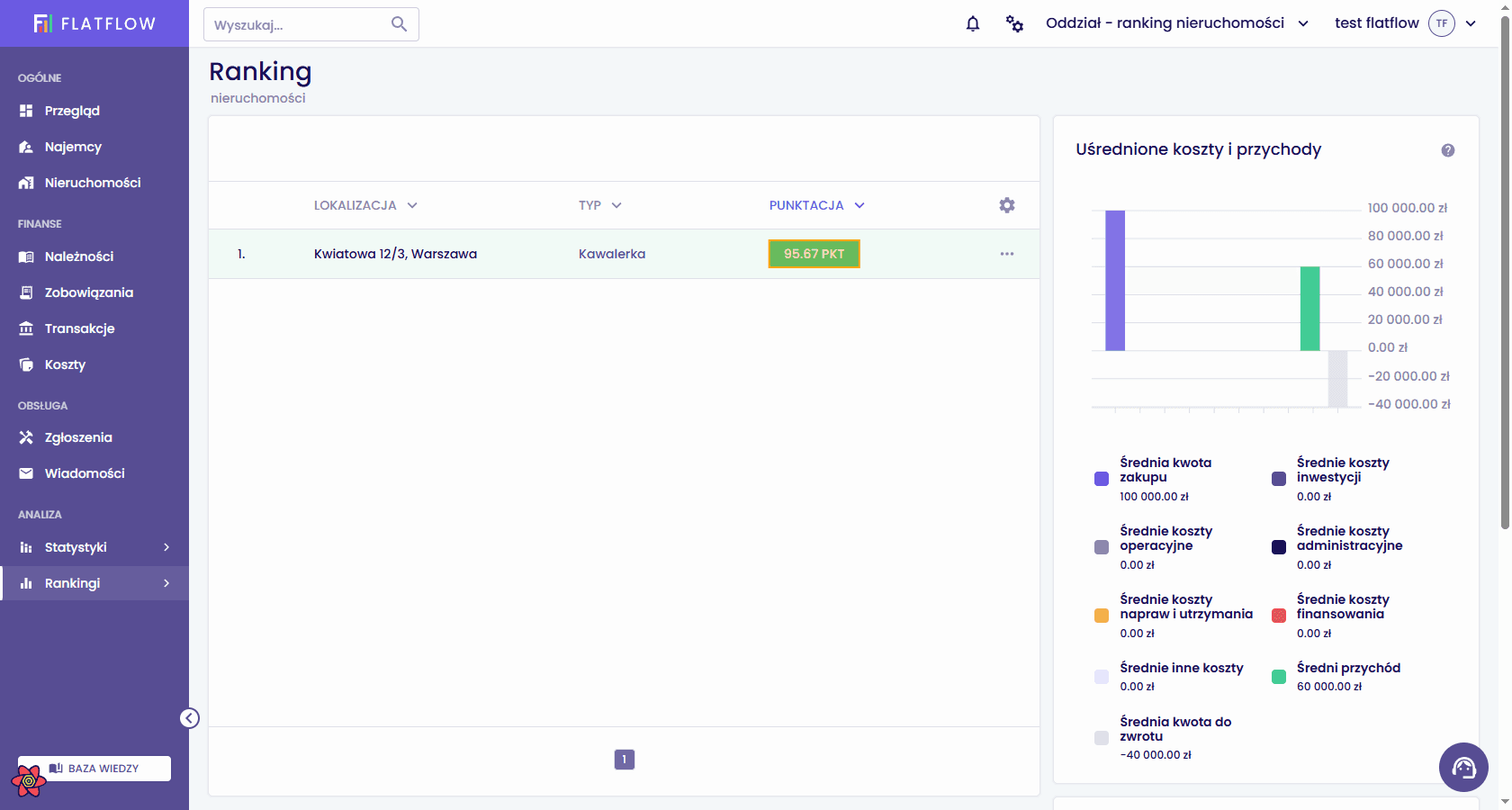
Task: Open the three-dots row actions menu
Action: pyautogui.click(x=1007, y=254)
